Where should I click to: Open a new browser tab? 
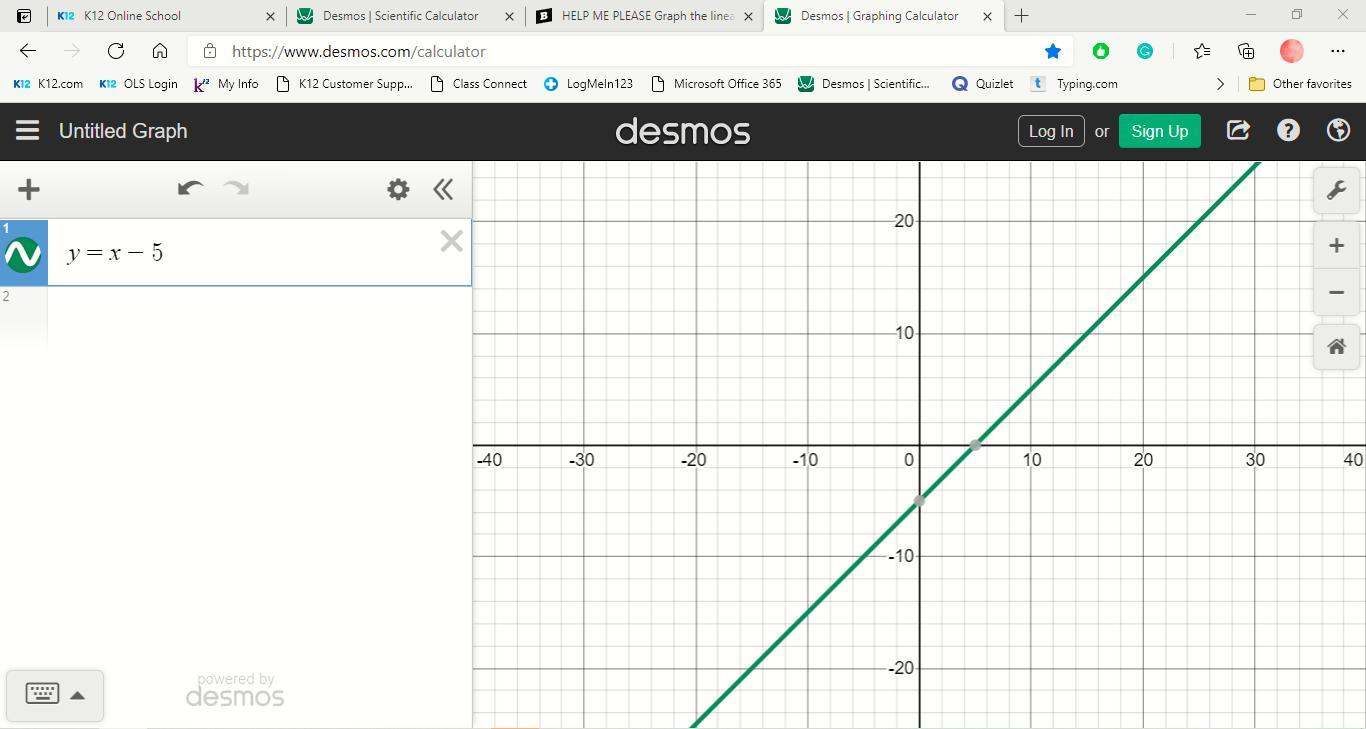pos(1021,16)
